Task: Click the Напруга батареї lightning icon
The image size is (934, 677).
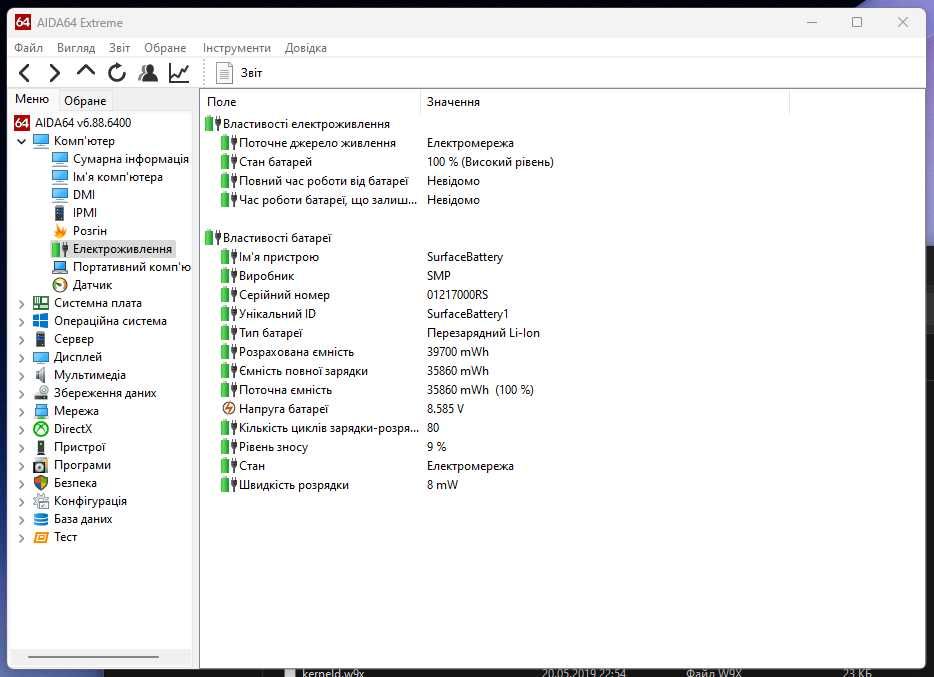Action: pos(229,408)
